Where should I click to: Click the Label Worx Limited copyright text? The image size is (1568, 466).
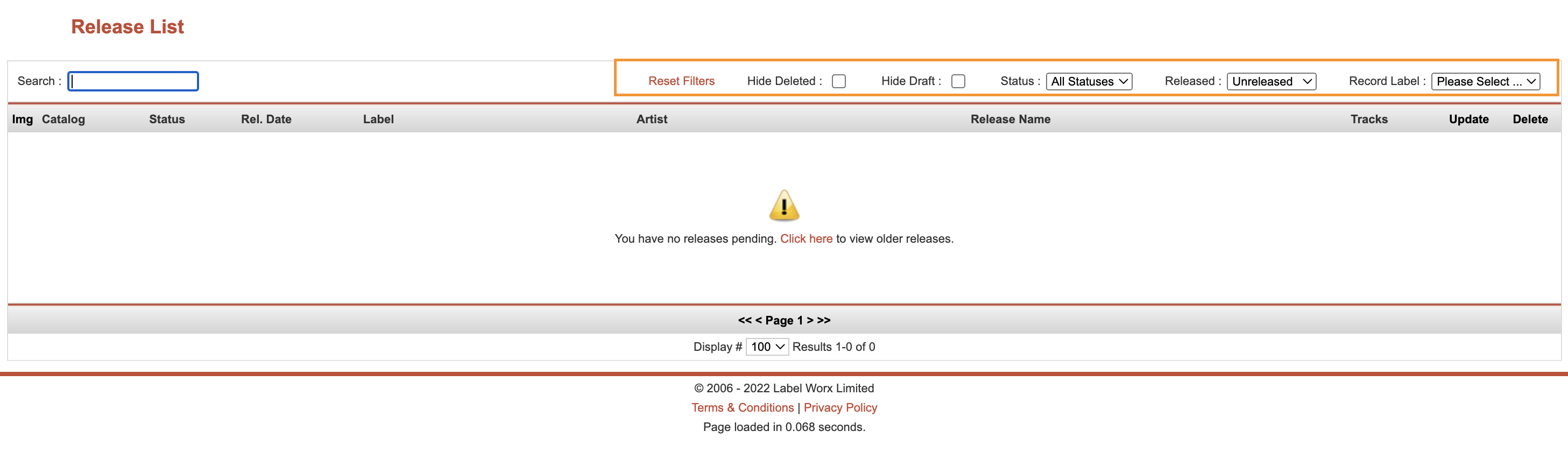(x=784, y=388)
